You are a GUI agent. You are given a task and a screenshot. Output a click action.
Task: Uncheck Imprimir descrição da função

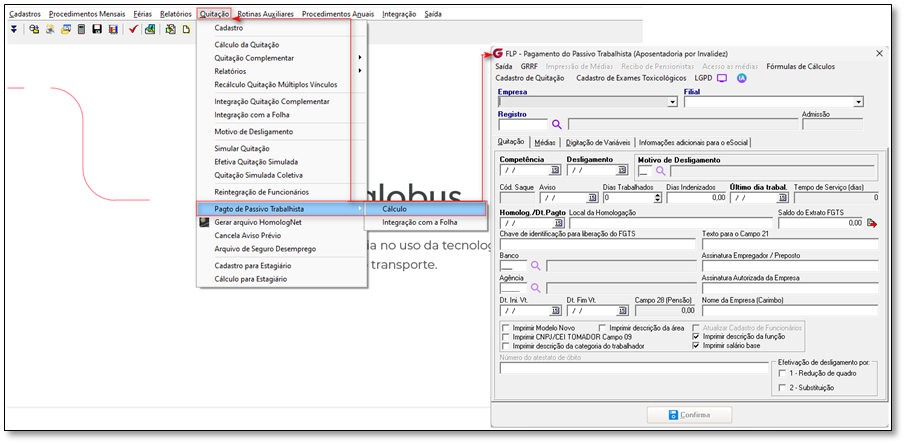(x=696, y=336)
